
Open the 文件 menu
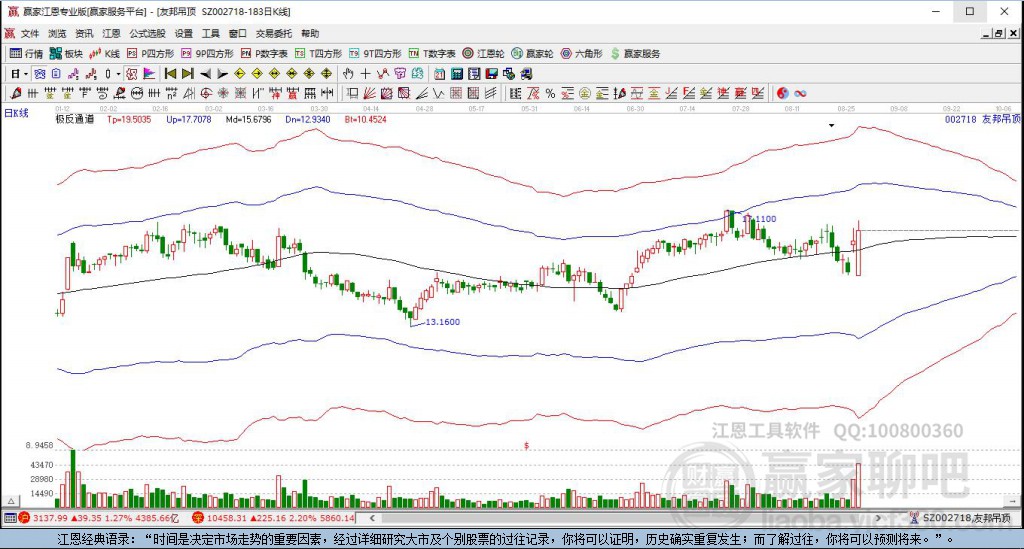(x=30, y=33)
